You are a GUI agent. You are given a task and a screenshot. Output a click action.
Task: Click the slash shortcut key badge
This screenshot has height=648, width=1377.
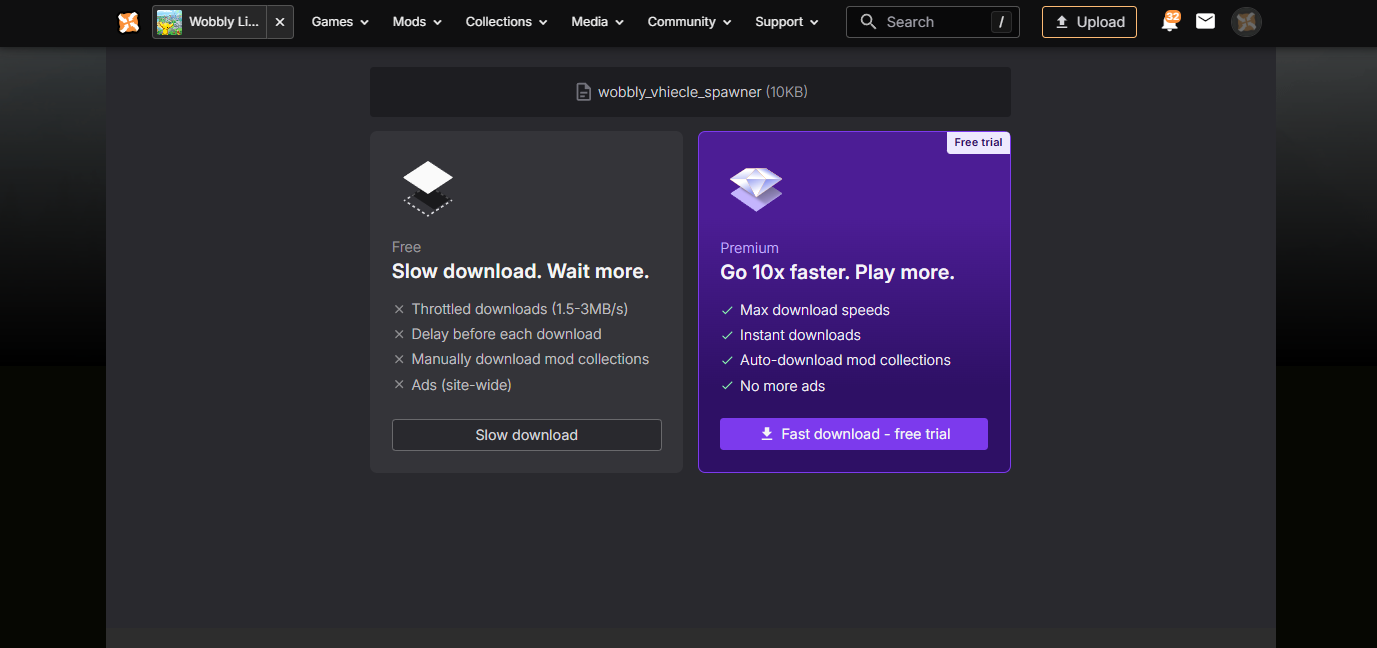1000,22
